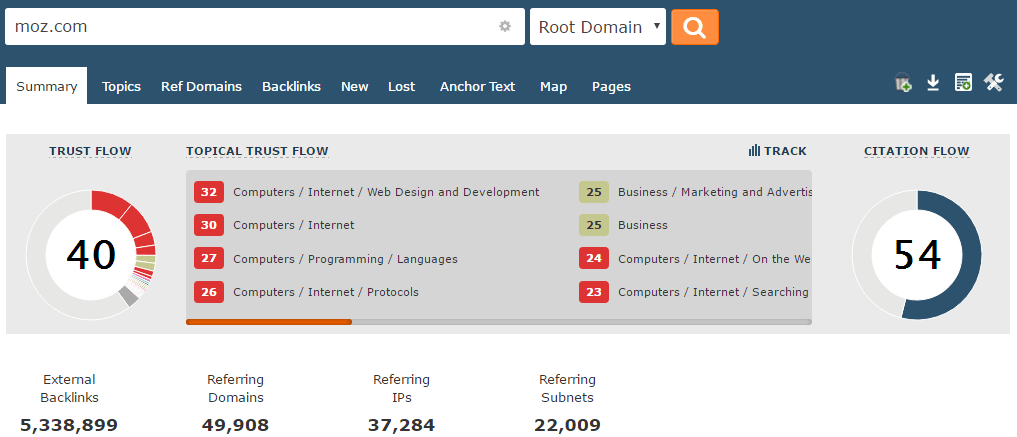Switch to the Lost tab
The height and width of the screenshot is (437, 1017).
click(x=401, y=86)
